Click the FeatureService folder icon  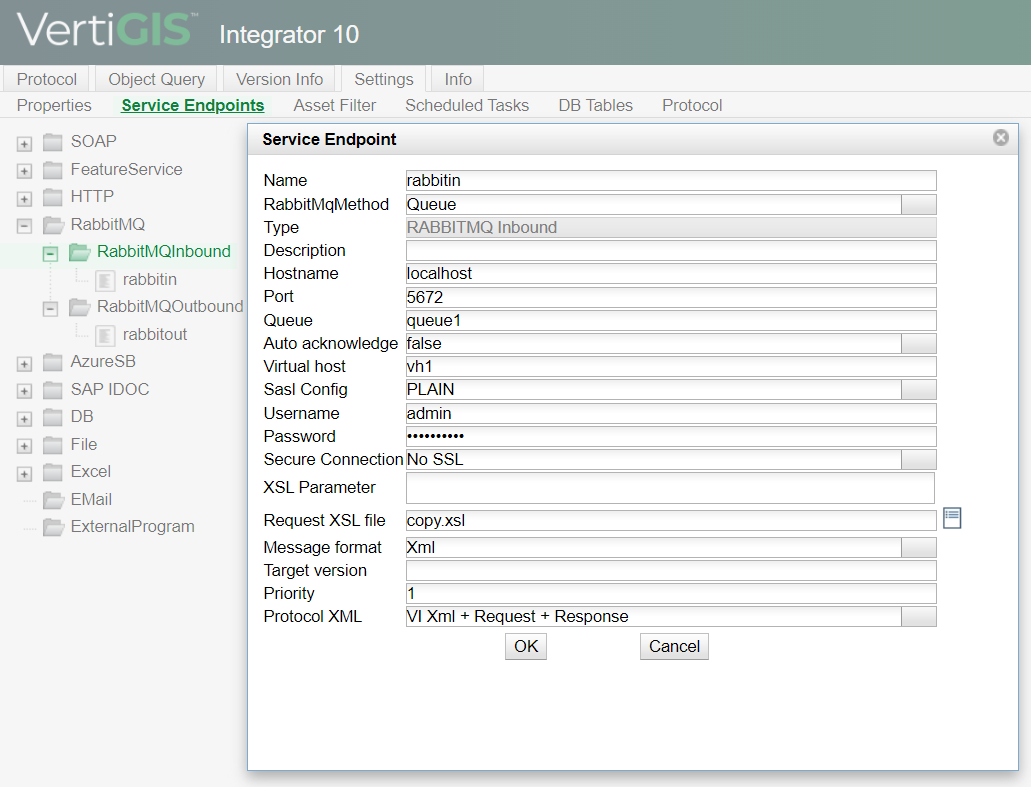pos(53,170)
